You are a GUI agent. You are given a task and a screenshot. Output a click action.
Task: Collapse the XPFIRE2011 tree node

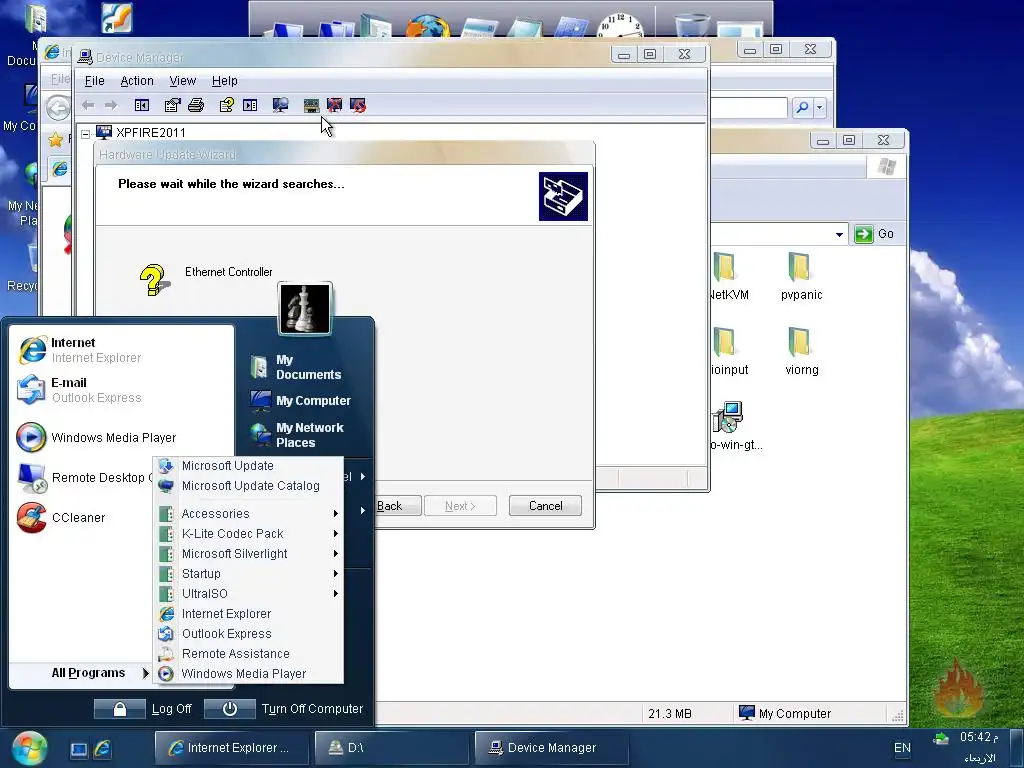click(x=86, y=133)
